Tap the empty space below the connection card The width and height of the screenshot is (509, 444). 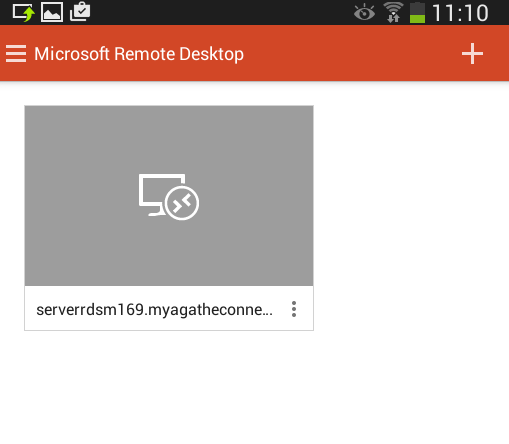[x=254, y=388]
